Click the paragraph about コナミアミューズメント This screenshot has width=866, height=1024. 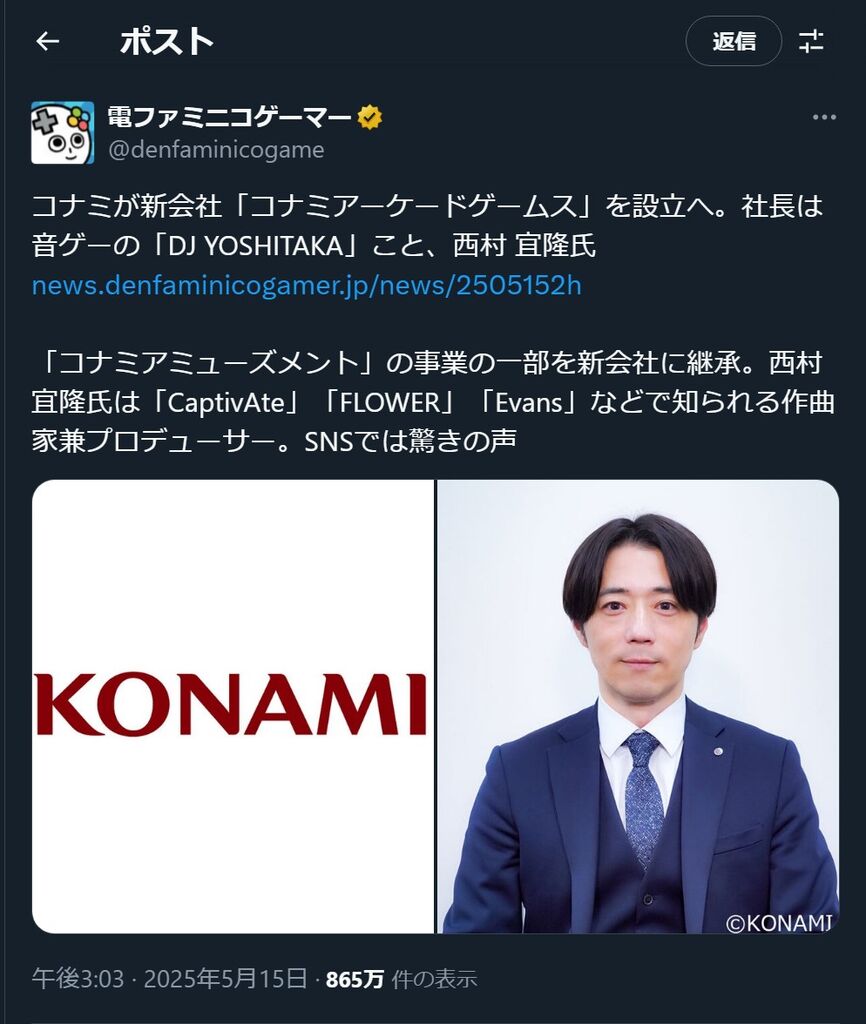pyautogui.click(x=433, y=402)
